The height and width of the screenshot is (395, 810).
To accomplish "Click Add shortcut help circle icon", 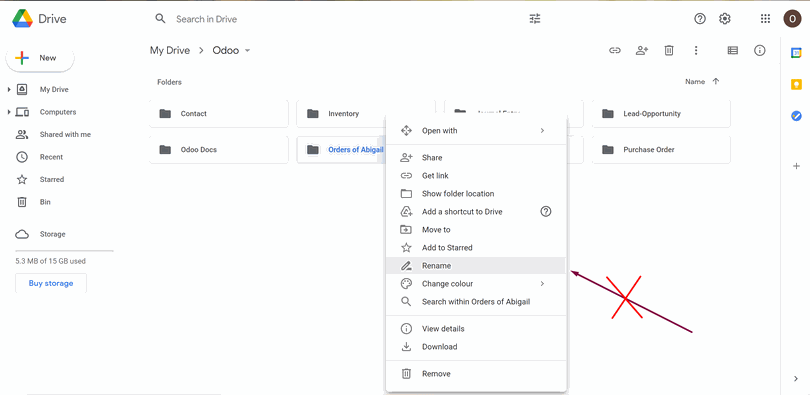I will click(546, 211).
